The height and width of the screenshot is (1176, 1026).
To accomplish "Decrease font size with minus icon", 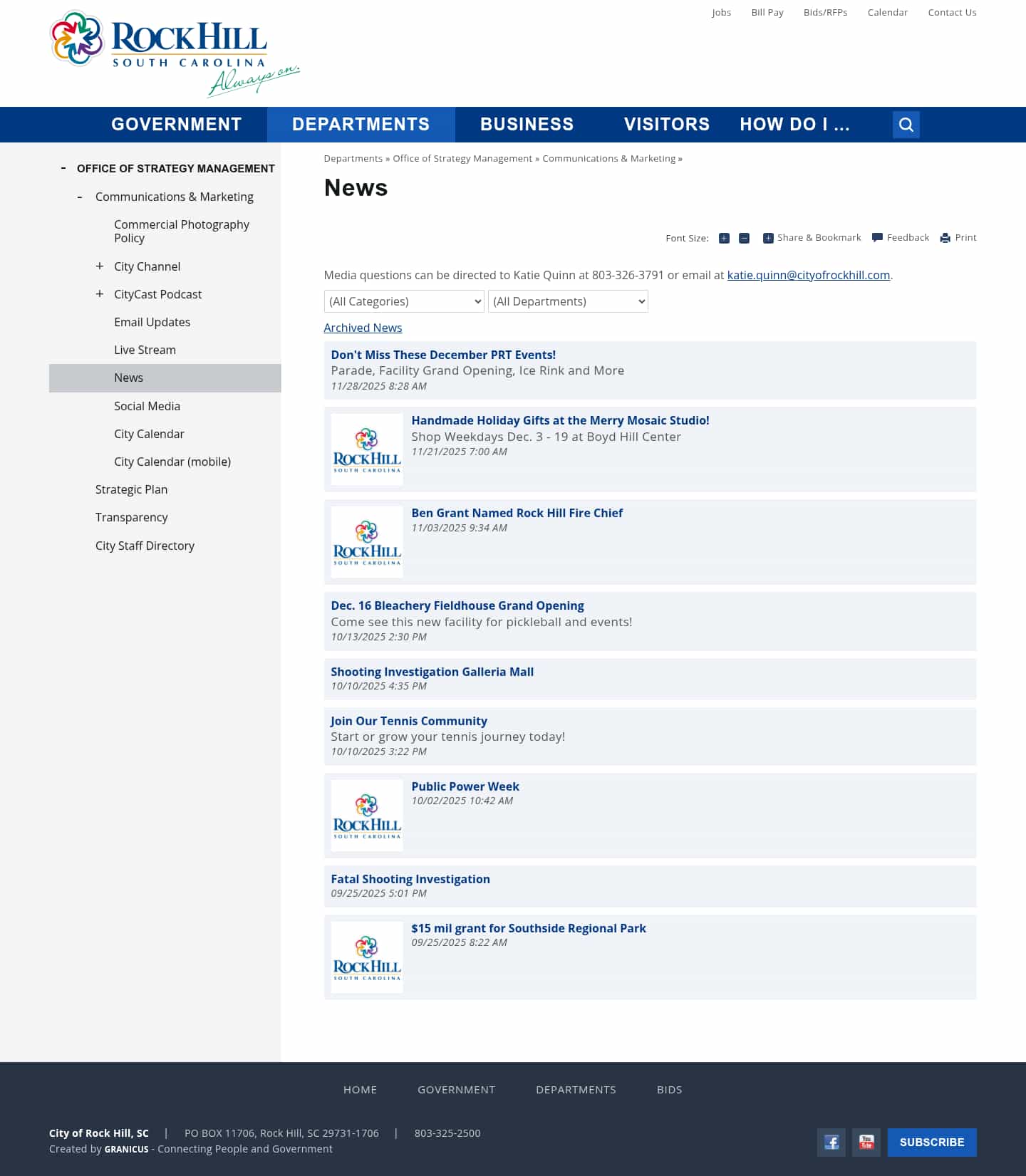I will 744,238.
